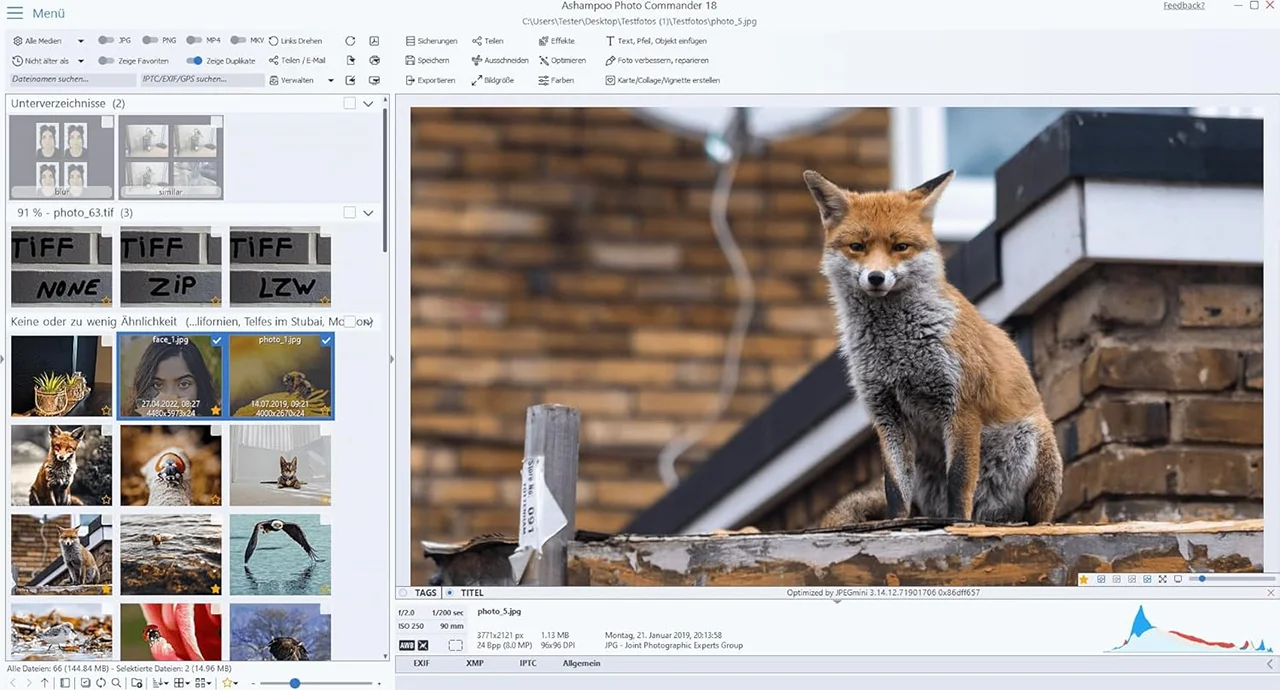Open the similar subfolder
This screenshot has width=1280, height=690.
pos(171,157)
